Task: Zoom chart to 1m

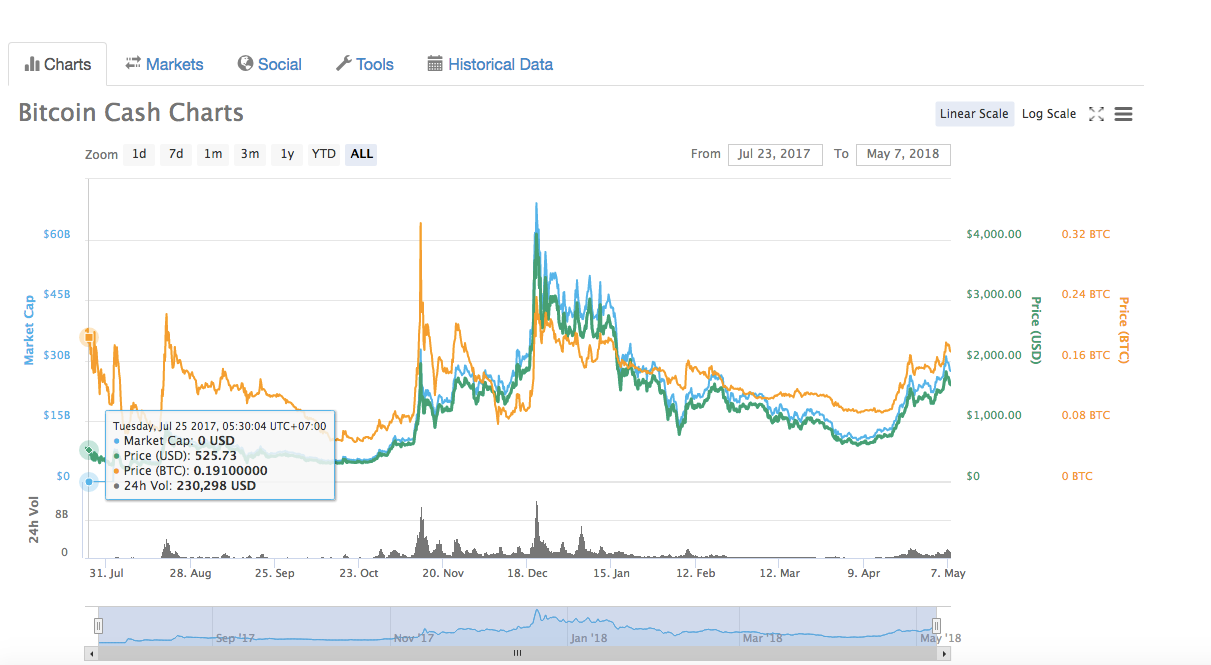Action: [x=213, y=154]
